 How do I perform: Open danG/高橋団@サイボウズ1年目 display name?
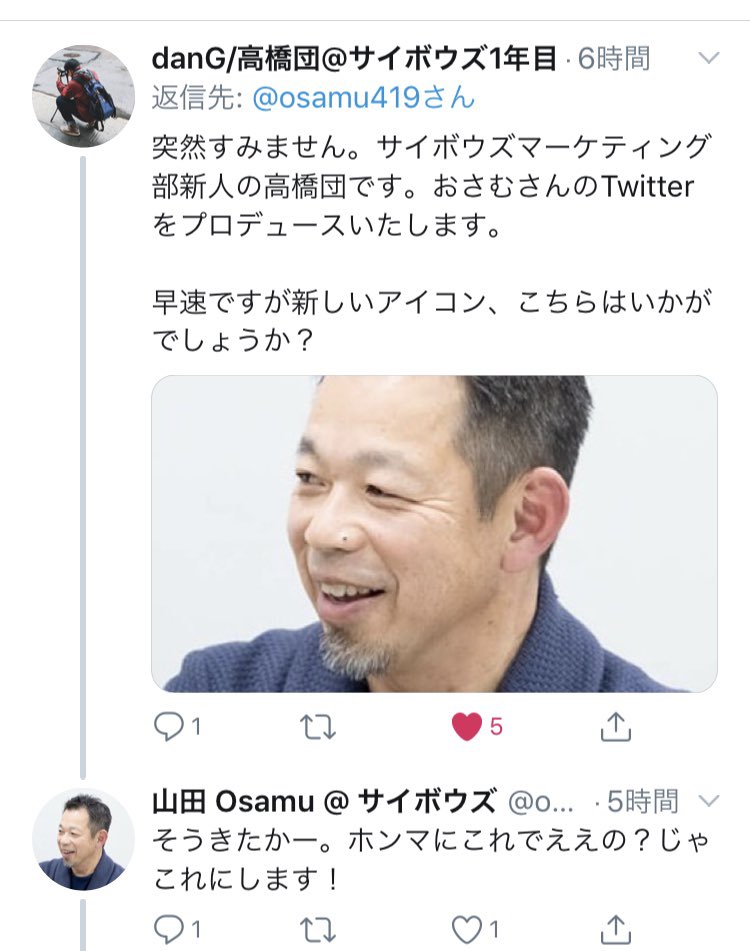[x=354, y=59]
